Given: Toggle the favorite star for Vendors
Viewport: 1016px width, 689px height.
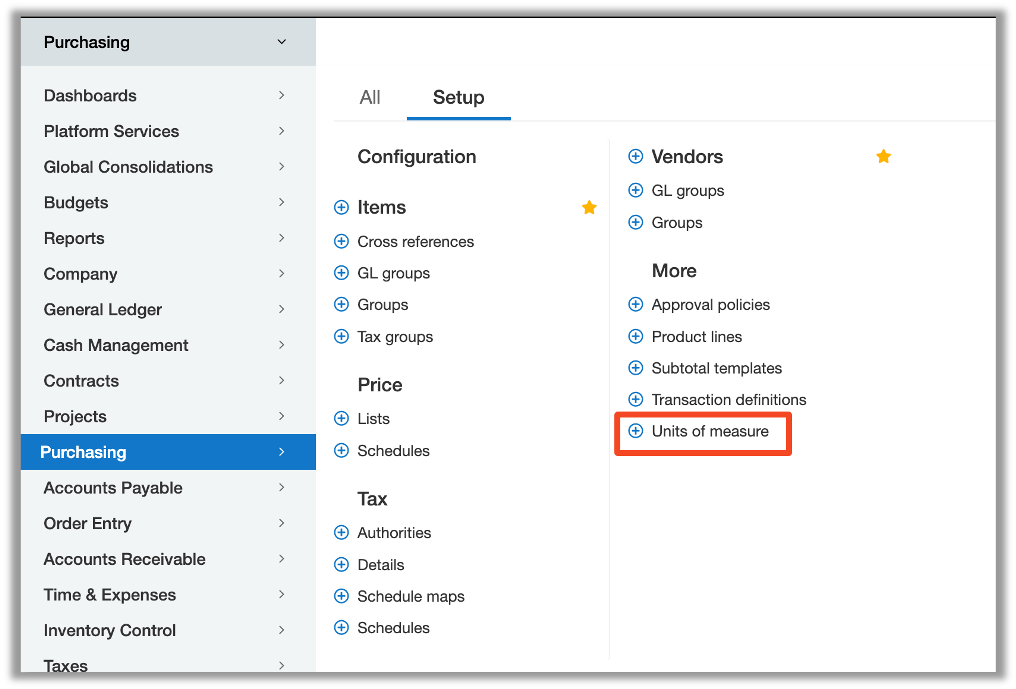Looking at the screenshot, I should 883,157.
